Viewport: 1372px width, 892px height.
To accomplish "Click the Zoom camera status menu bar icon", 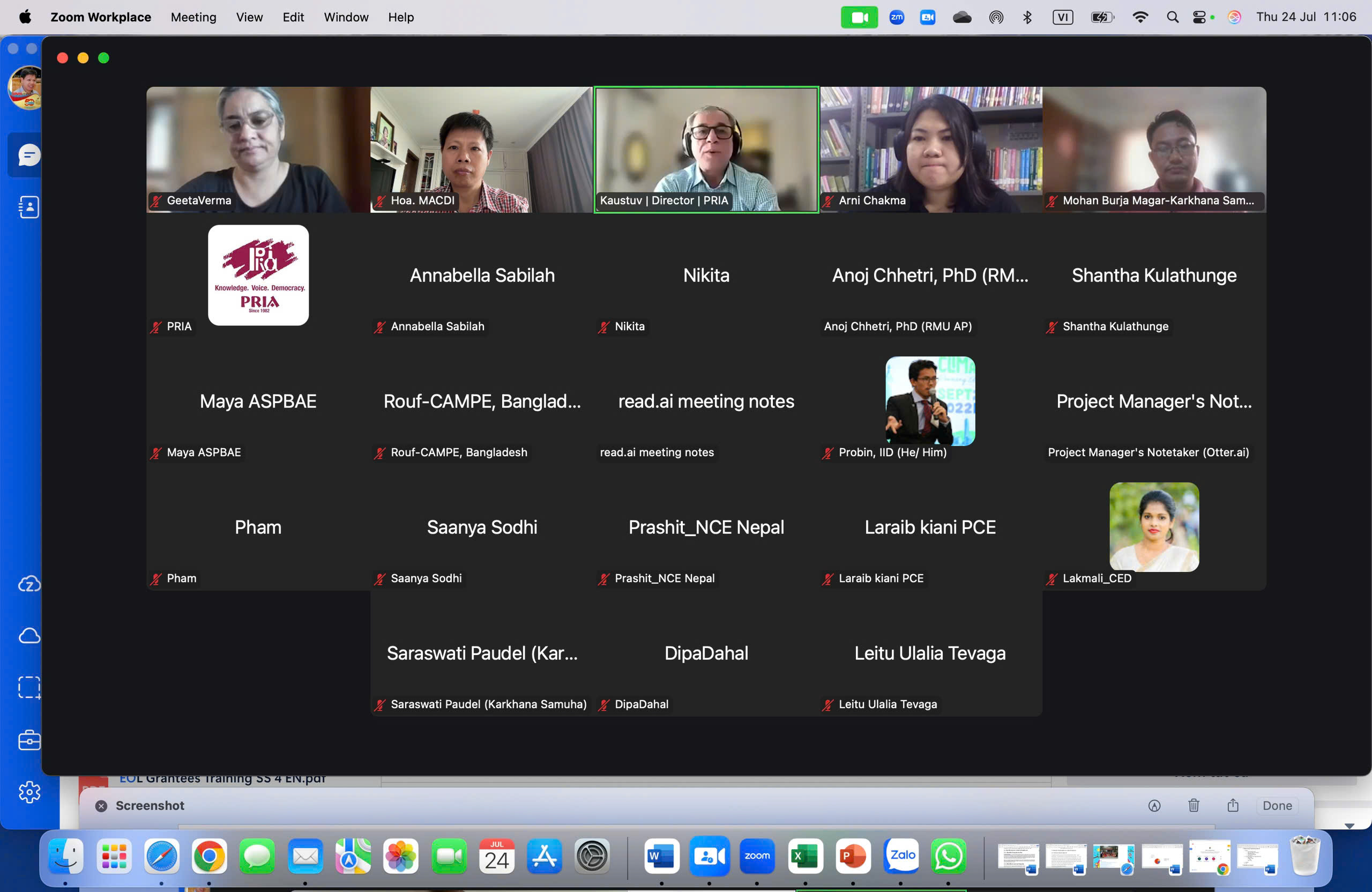I will point(859,17).
